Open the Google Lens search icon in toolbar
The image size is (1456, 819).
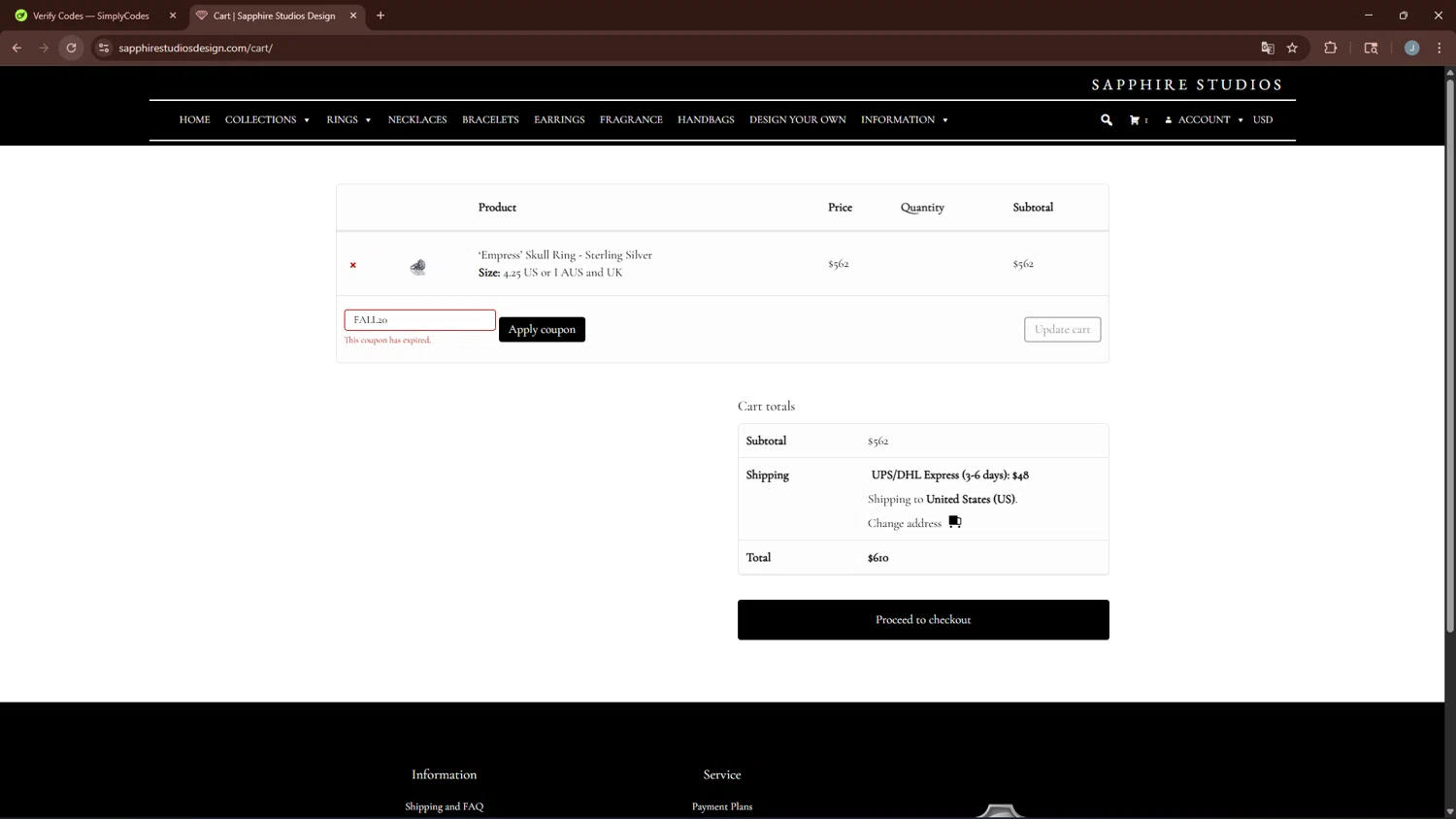pos(1371,48)
